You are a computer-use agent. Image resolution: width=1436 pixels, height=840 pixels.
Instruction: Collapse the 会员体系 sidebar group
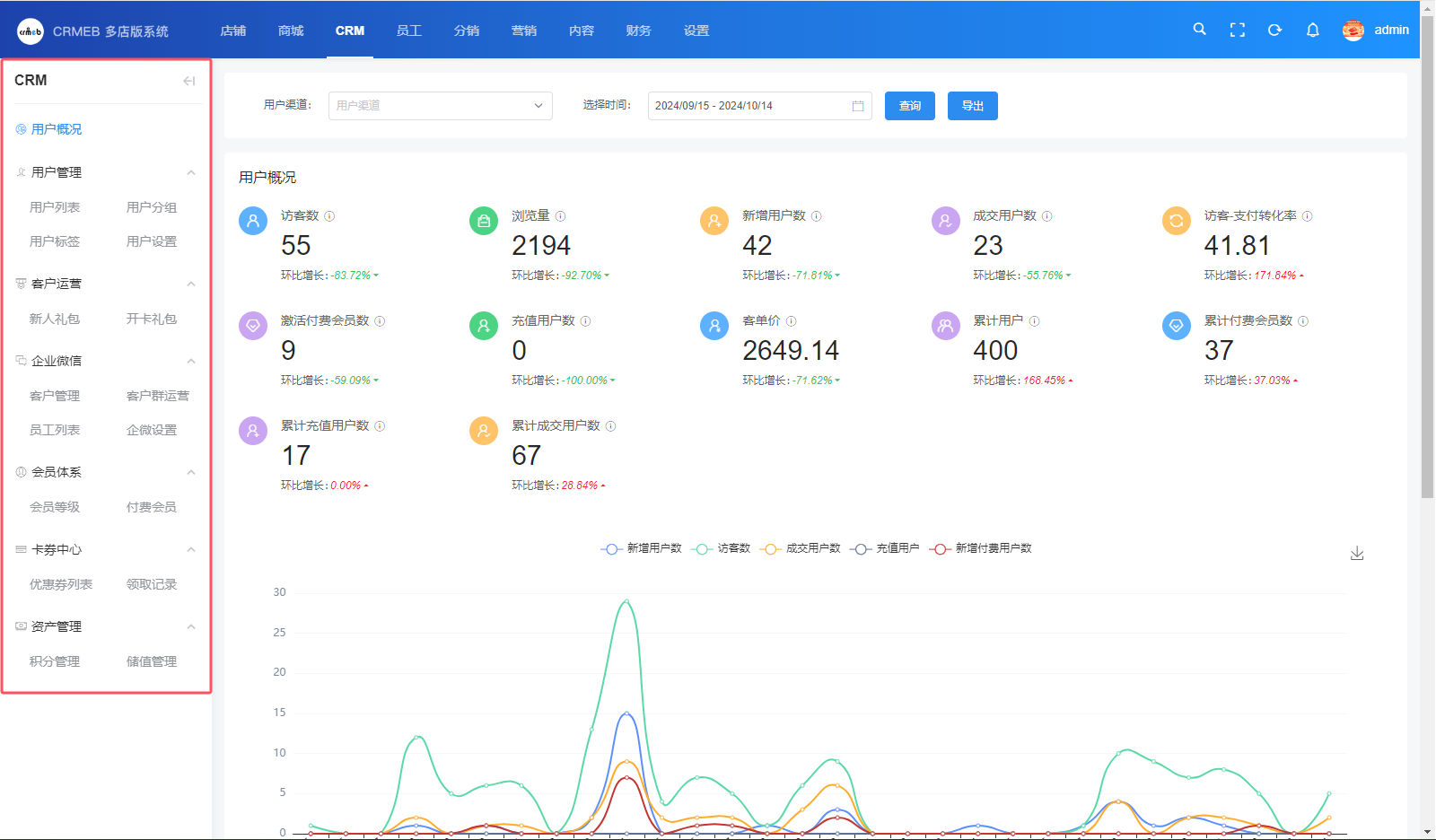tap(190, 472)
